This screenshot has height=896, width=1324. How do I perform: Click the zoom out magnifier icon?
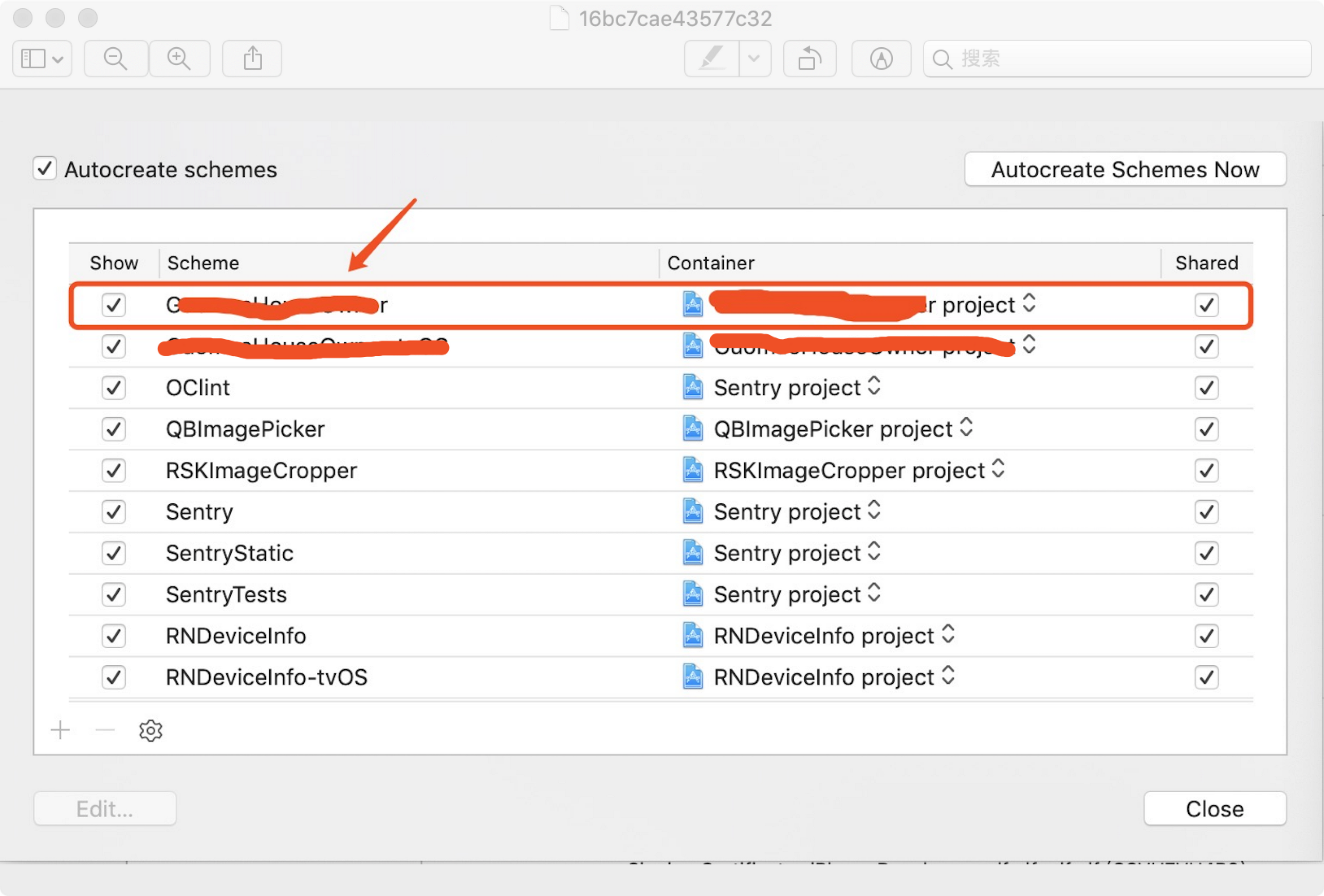[116, 59]
